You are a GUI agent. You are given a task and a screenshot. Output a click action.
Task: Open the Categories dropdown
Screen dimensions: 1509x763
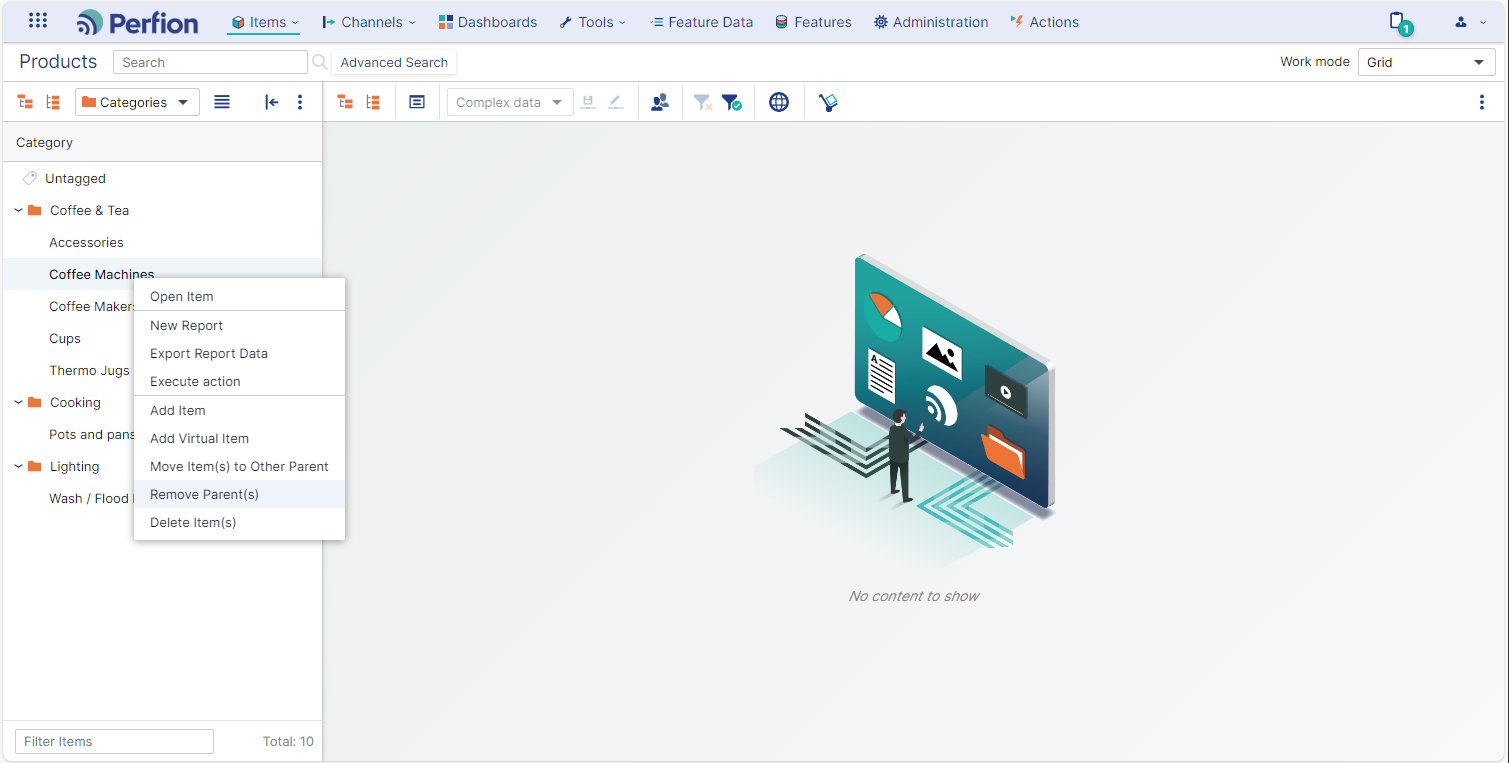(x=137, y=102)
